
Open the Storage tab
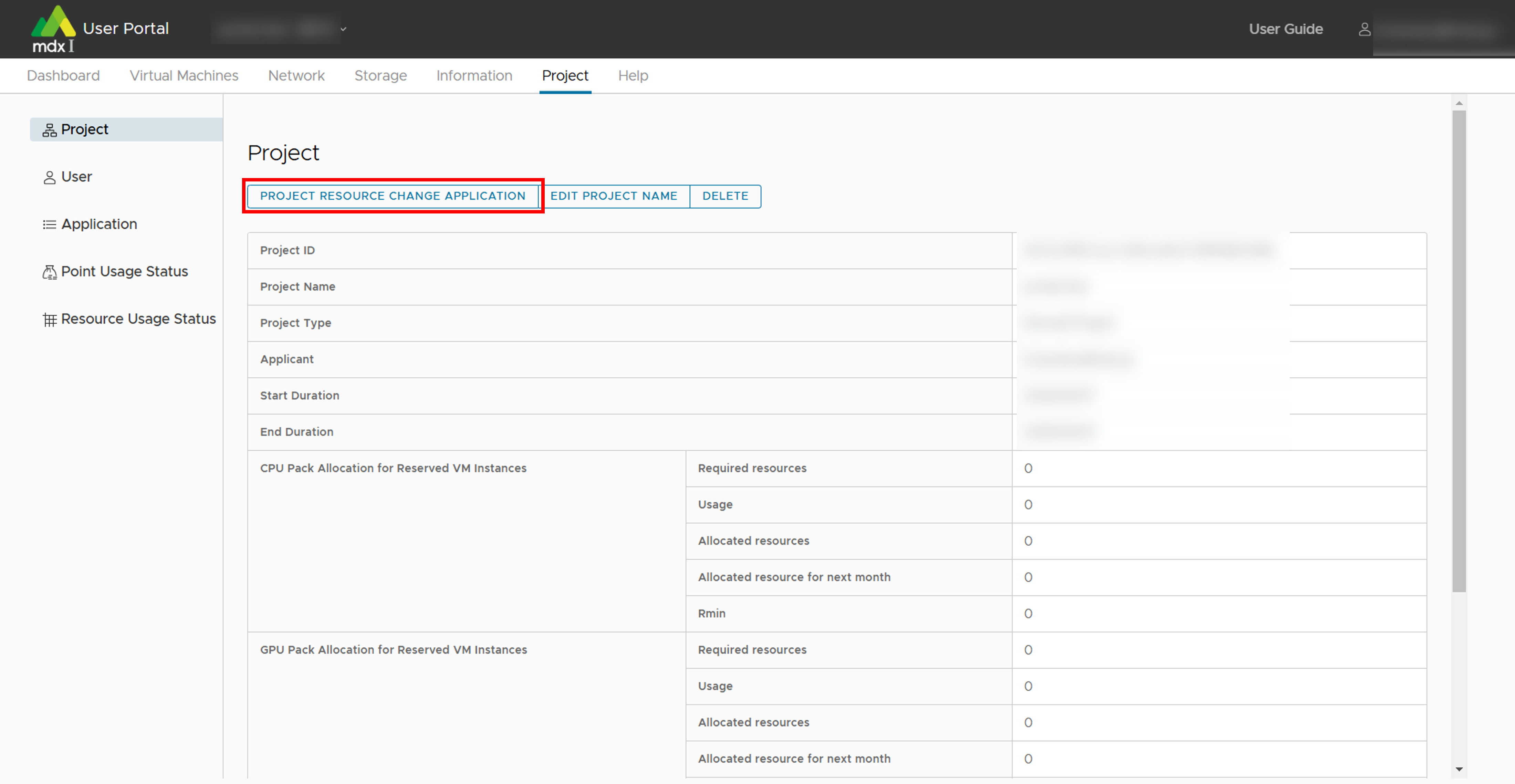[x=380, y=76]
